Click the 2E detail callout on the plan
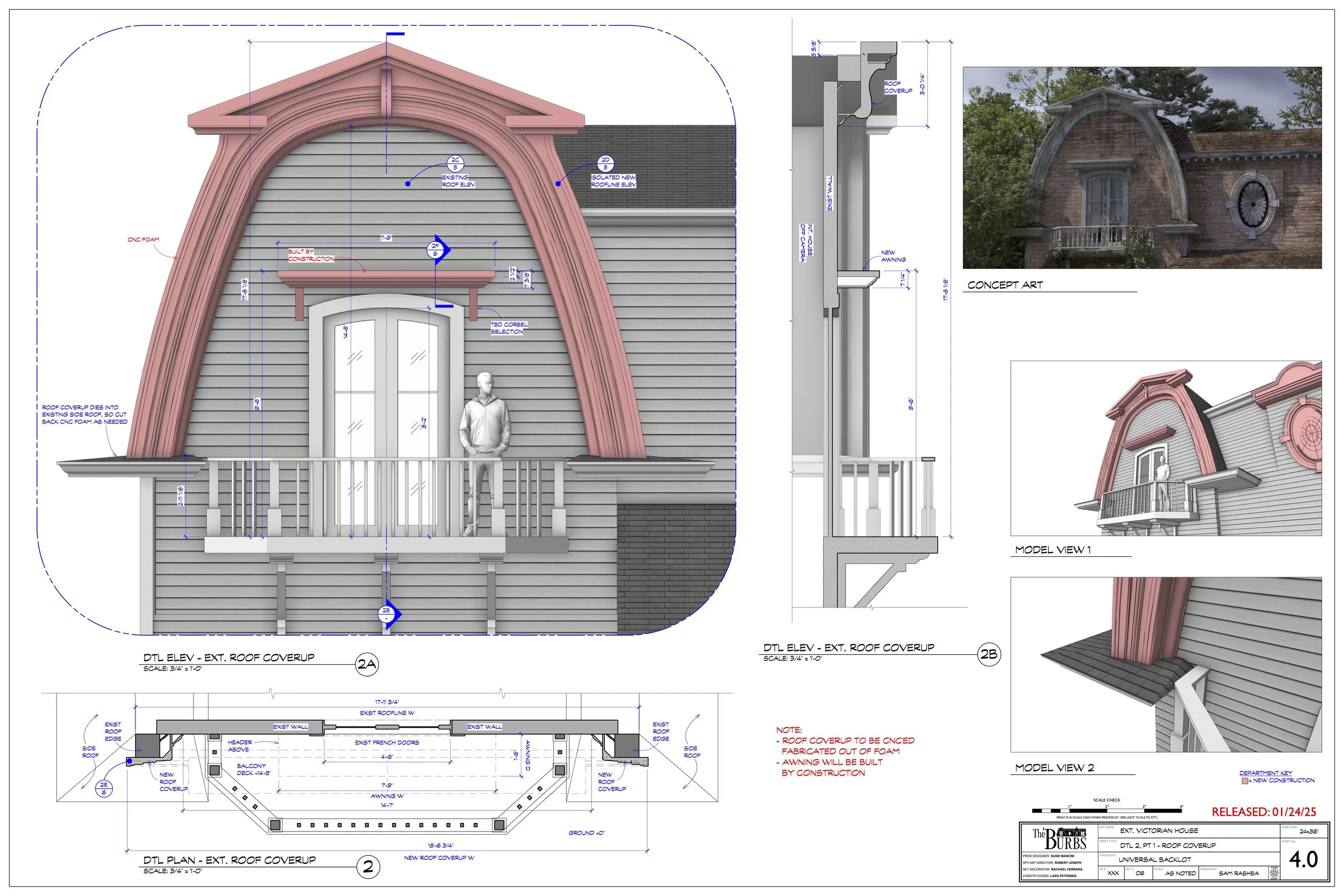Image resolution: width=1344 pixels, height=896 pixels. pyautogui.click(x=105, y=789)
